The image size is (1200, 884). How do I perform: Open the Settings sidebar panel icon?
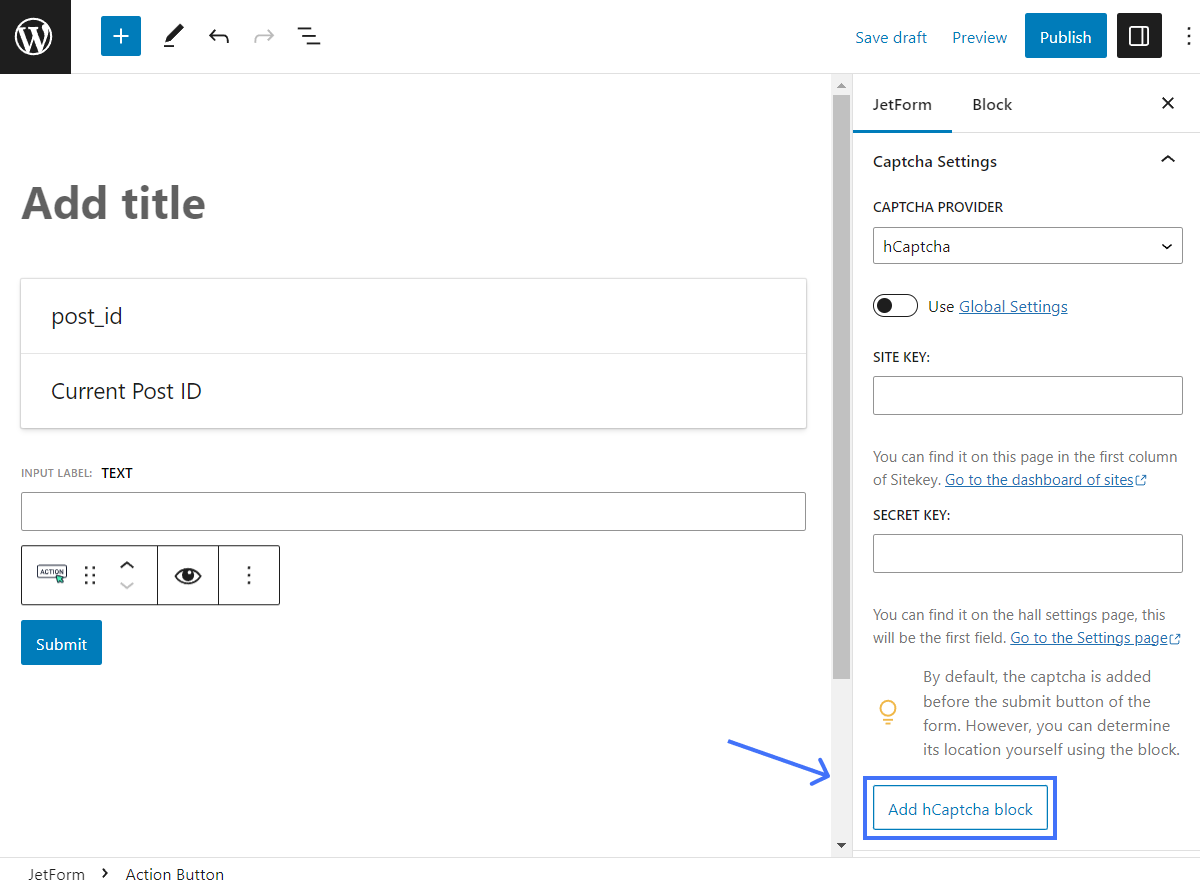point(1139,36)
